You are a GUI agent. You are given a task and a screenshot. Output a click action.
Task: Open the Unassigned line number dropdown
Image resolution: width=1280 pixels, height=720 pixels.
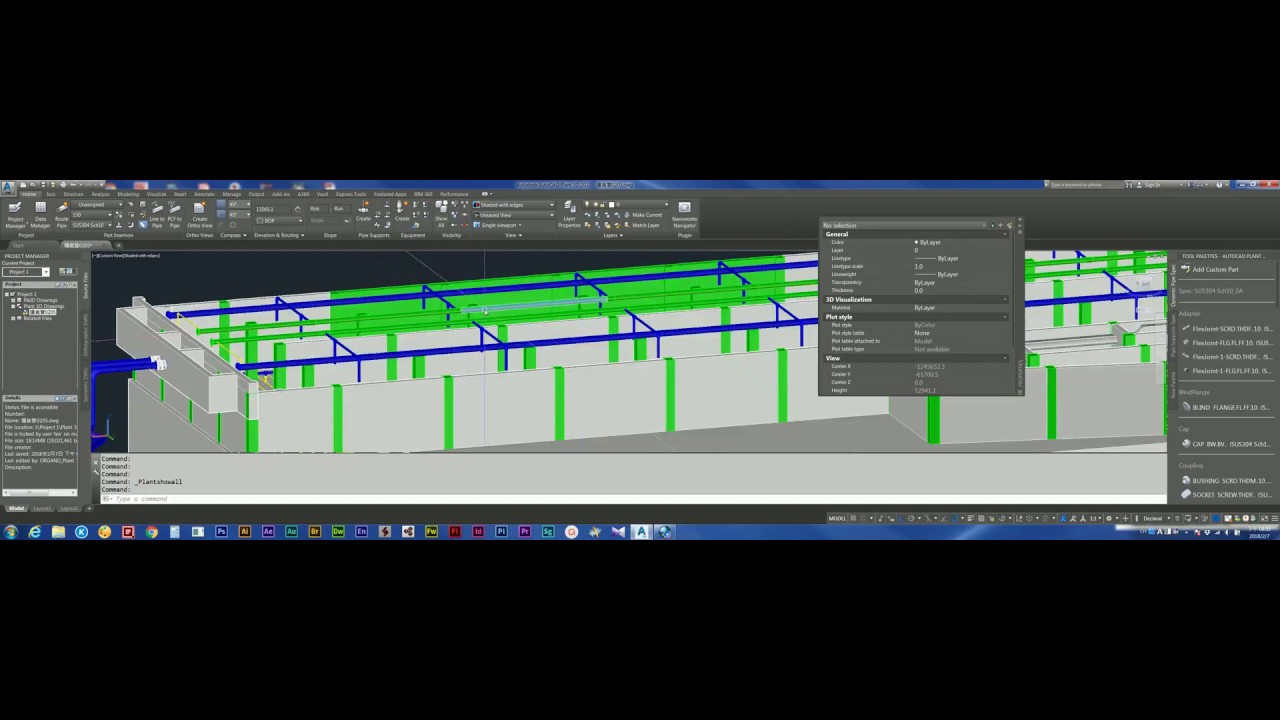pyautogui.click(x=99, y=205)
